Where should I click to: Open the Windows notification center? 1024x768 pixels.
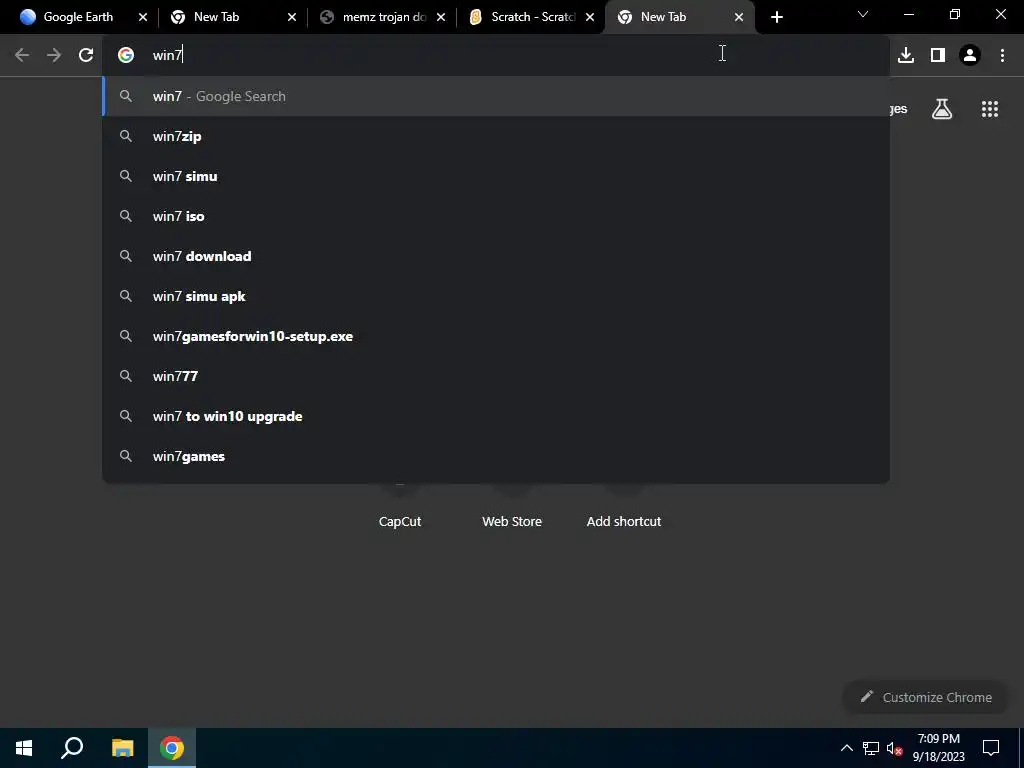click(991, 748)
